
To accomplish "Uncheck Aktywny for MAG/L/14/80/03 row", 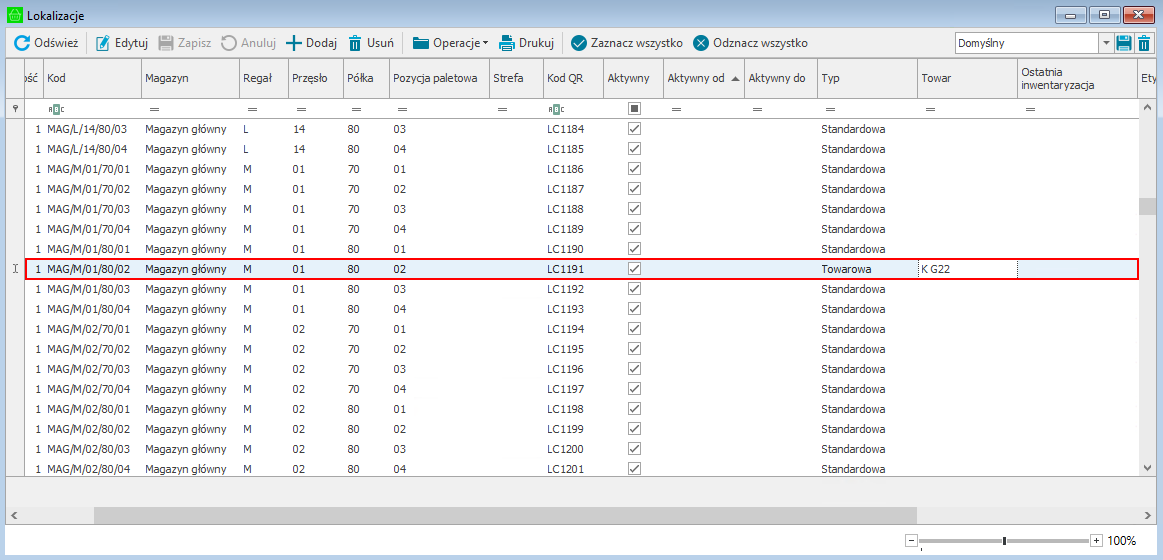I will 634,129.
